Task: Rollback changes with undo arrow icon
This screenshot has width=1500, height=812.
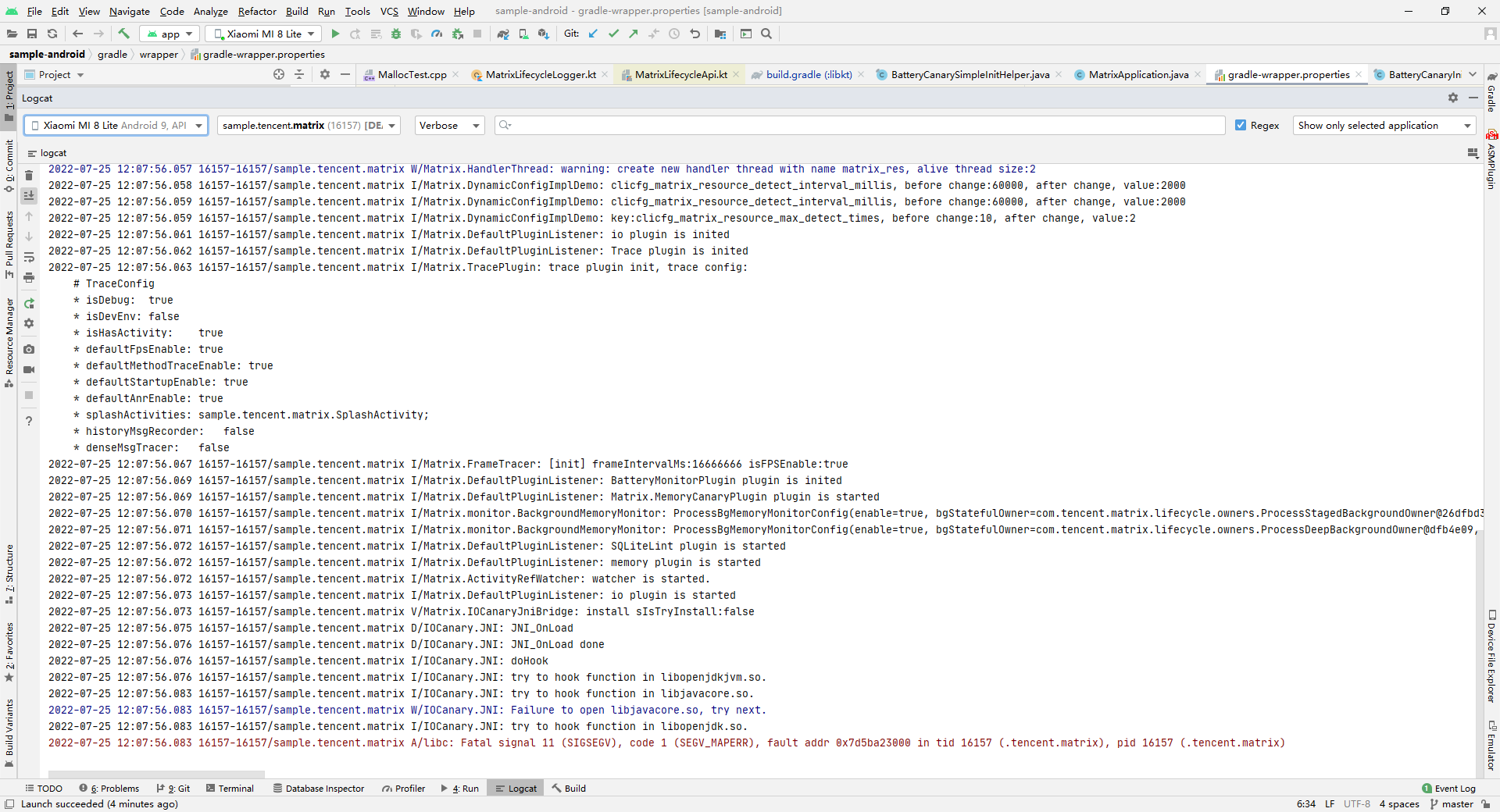Action: click(x=695, y=34)
